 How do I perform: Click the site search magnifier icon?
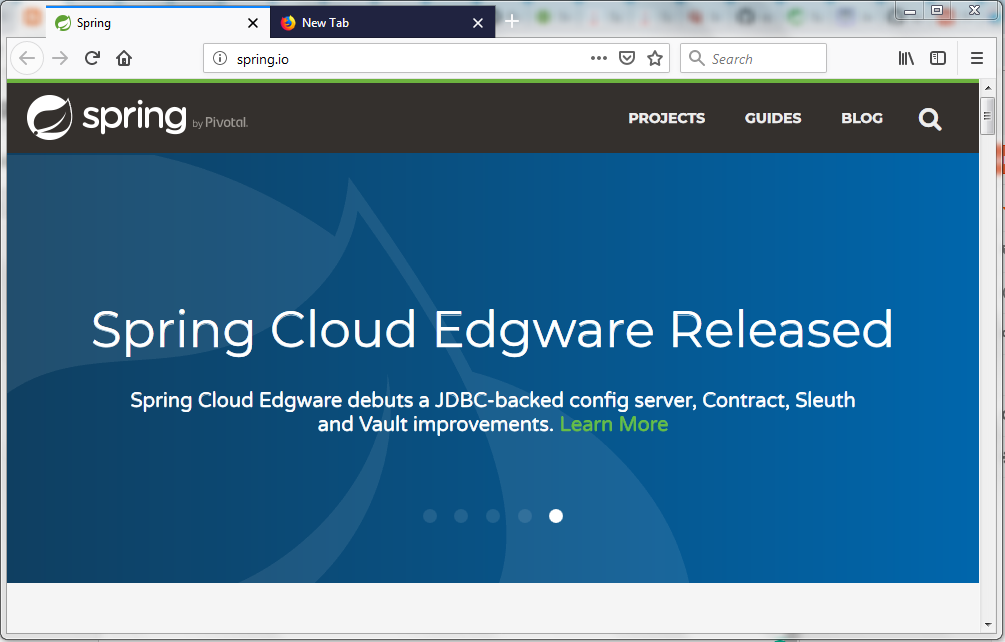click(x=930, y=119)
